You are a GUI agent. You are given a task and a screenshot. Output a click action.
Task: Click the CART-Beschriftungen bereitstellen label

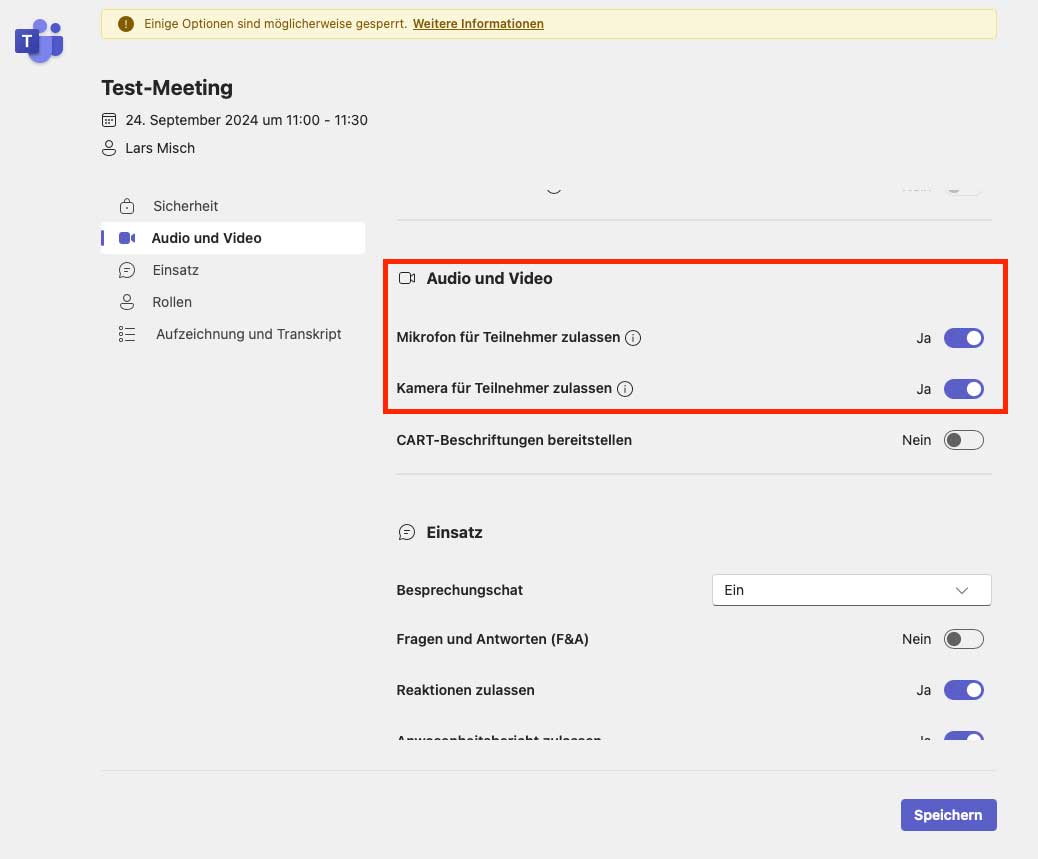point(514,440)
